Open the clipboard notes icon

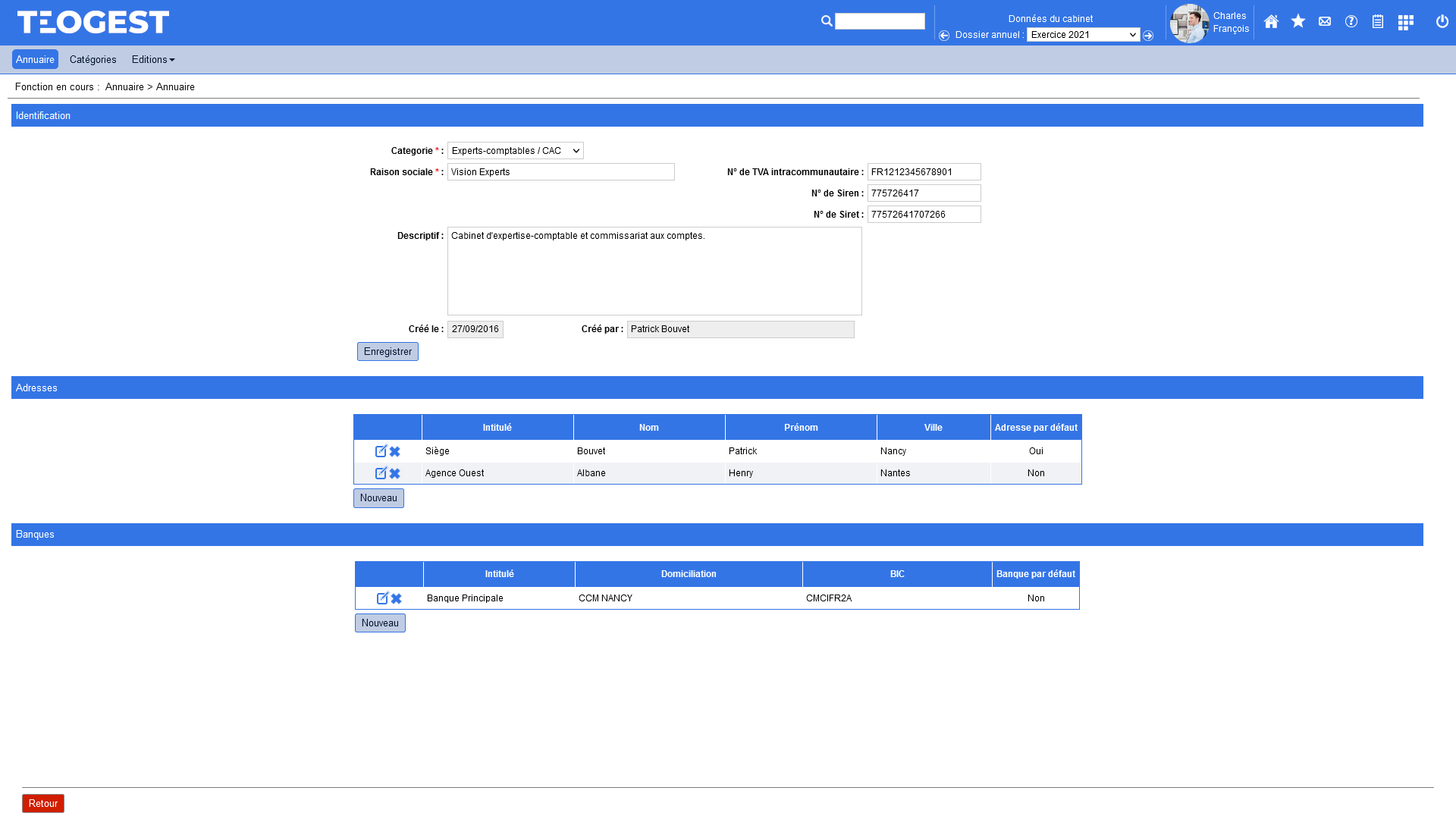click(x=1378, y=22)
